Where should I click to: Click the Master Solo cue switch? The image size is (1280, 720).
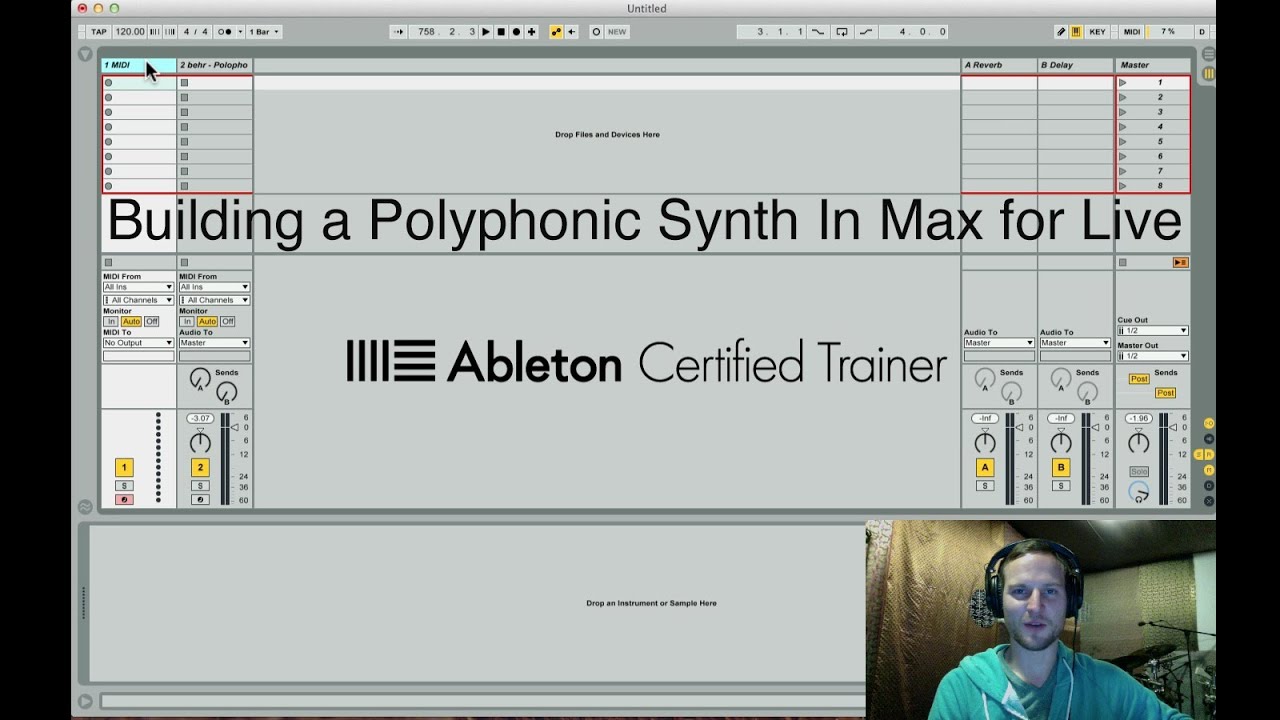pyautogui.click(x=1139, y=471)
